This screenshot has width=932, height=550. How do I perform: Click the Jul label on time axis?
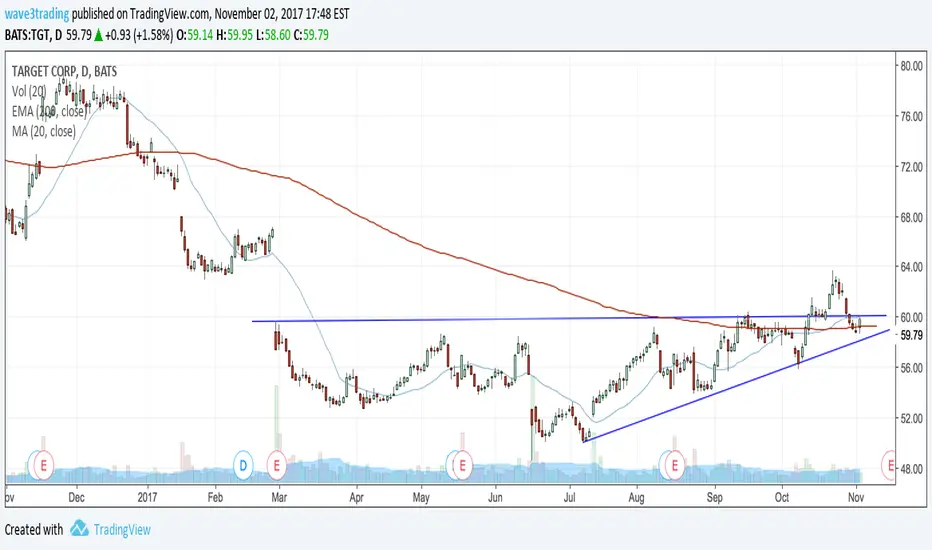pos(569,498)
